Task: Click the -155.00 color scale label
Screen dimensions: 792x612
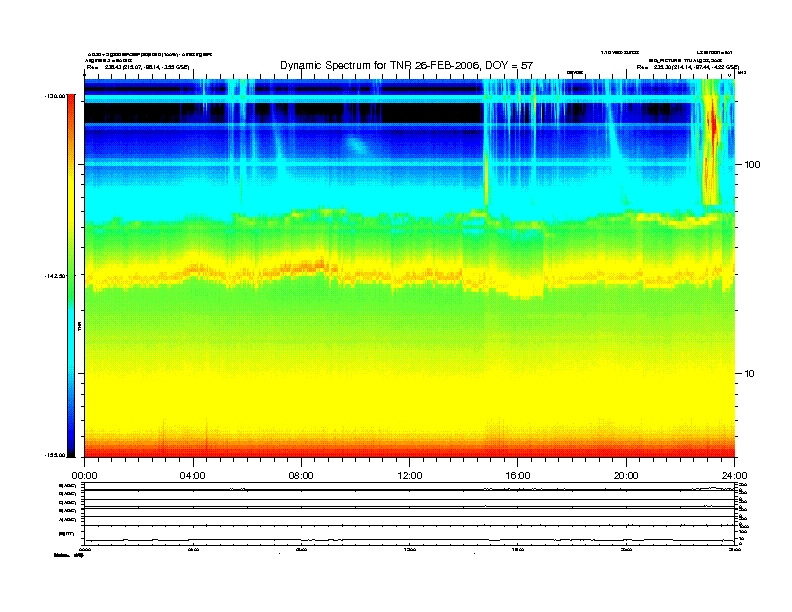Action: 55,455
